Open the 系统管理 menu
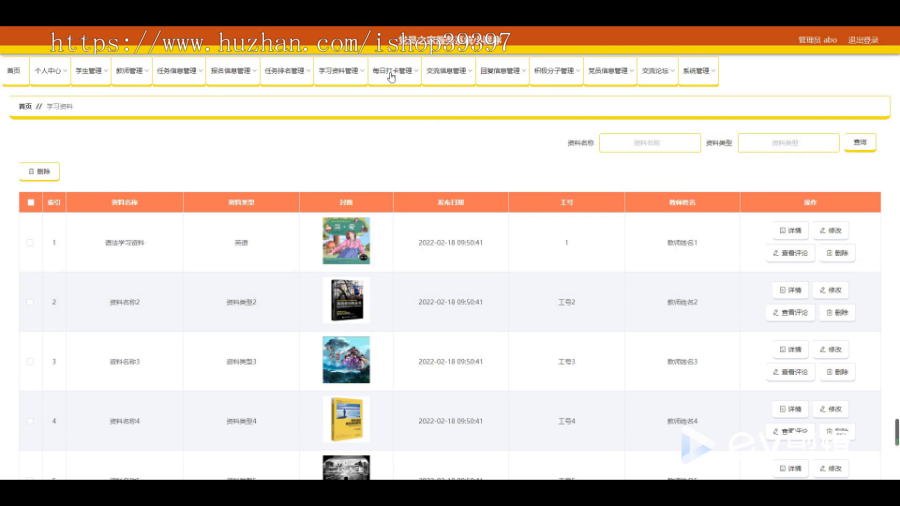 (x=699, y=71)
